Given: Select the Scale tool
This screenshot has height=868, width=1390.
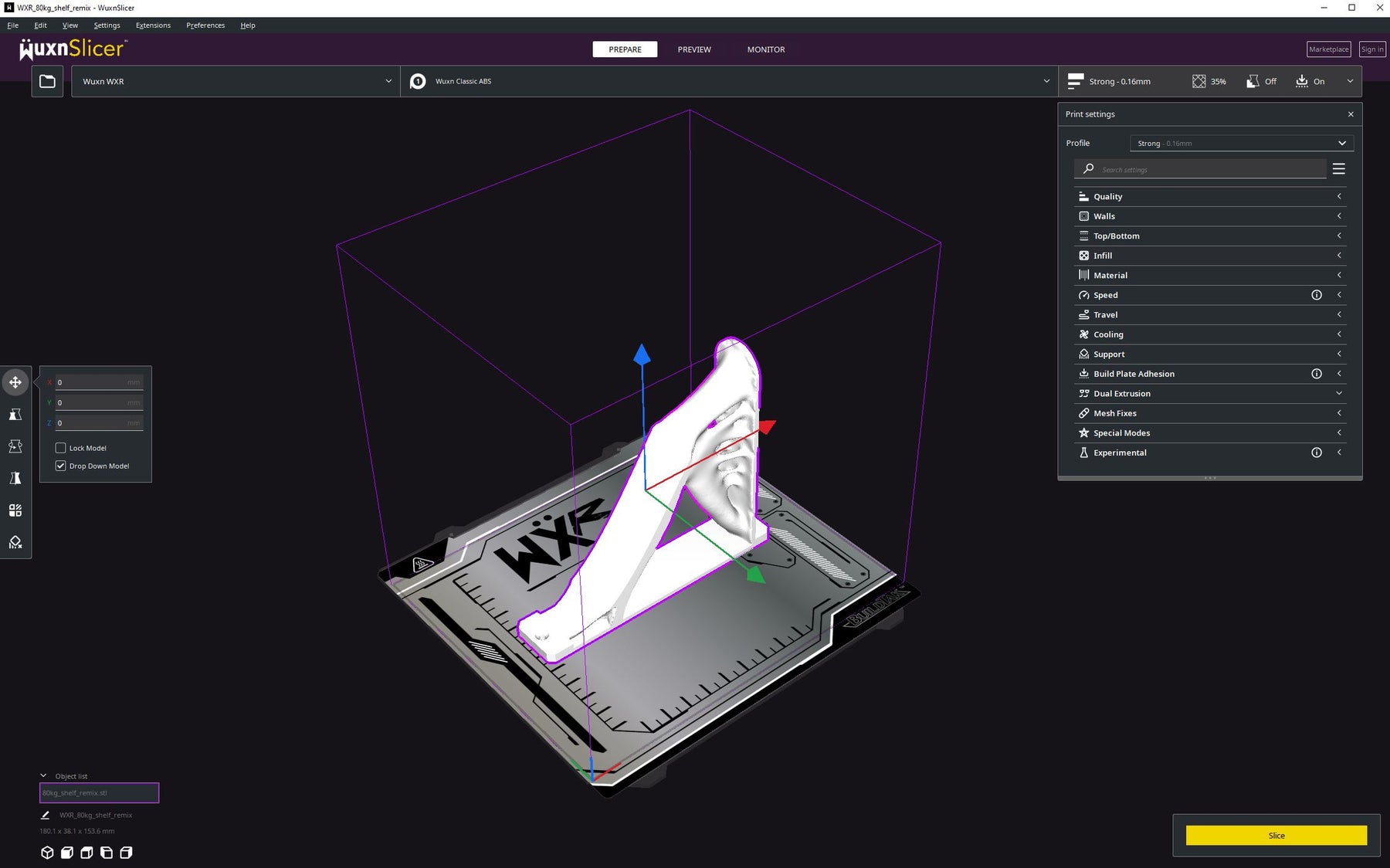Looking at the screenshot, I should 15,415.
